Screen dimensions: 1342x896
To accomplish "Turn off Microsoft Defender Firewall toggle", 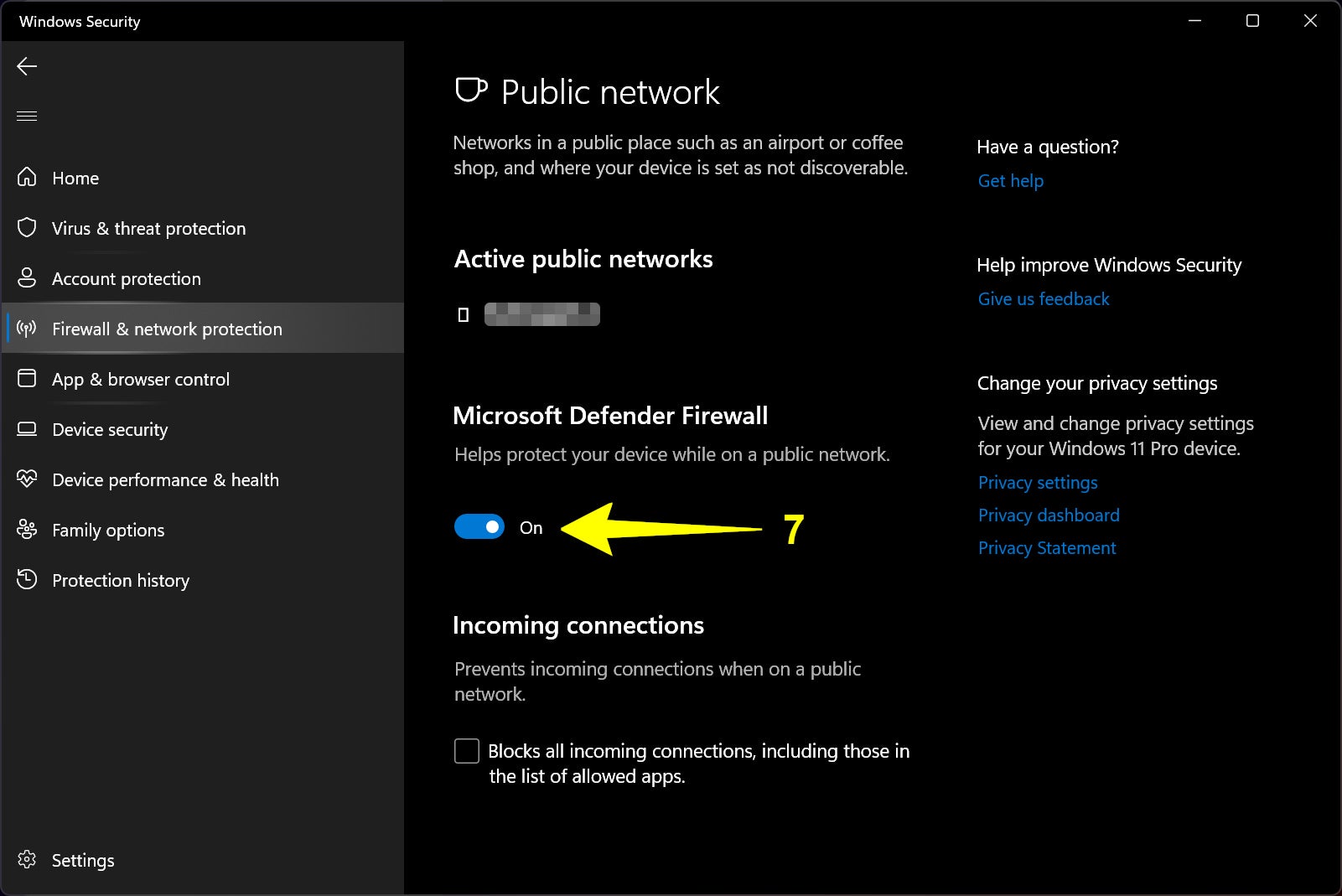I will pyautogui.click(x=479, y=527).
